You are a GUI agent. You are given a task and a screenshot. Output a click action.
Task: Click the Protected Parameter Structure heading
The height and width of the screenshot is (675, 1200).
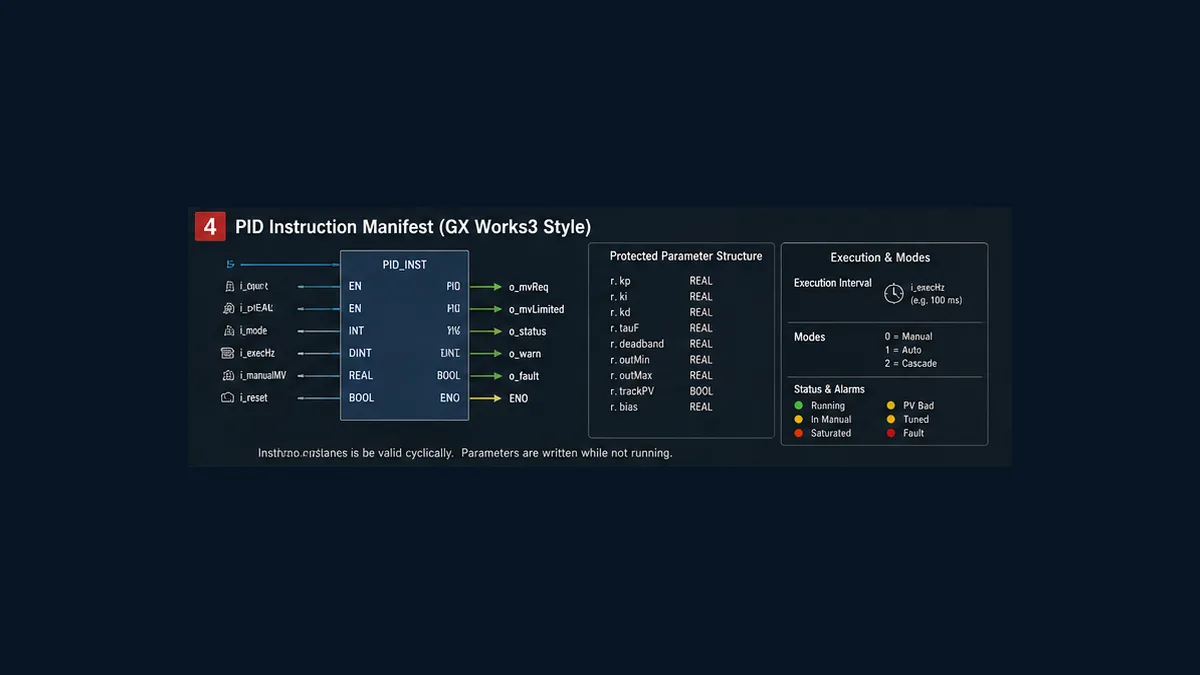click(x=686, y=256)
